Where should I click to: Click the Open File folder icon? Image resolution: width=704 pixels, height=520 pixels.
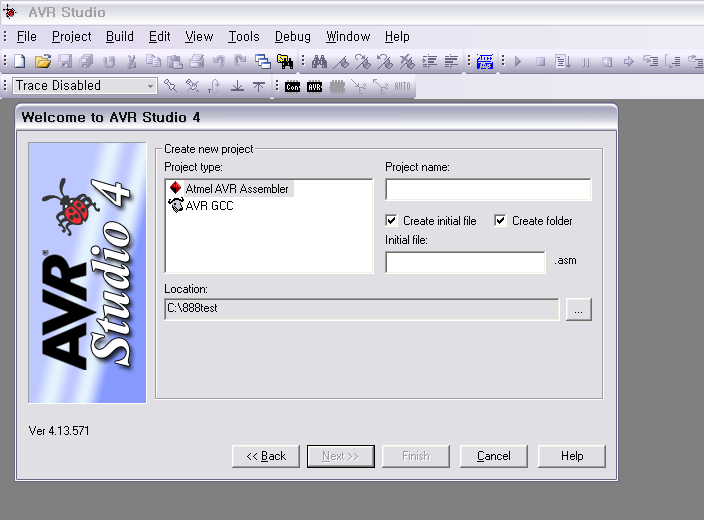43,61
